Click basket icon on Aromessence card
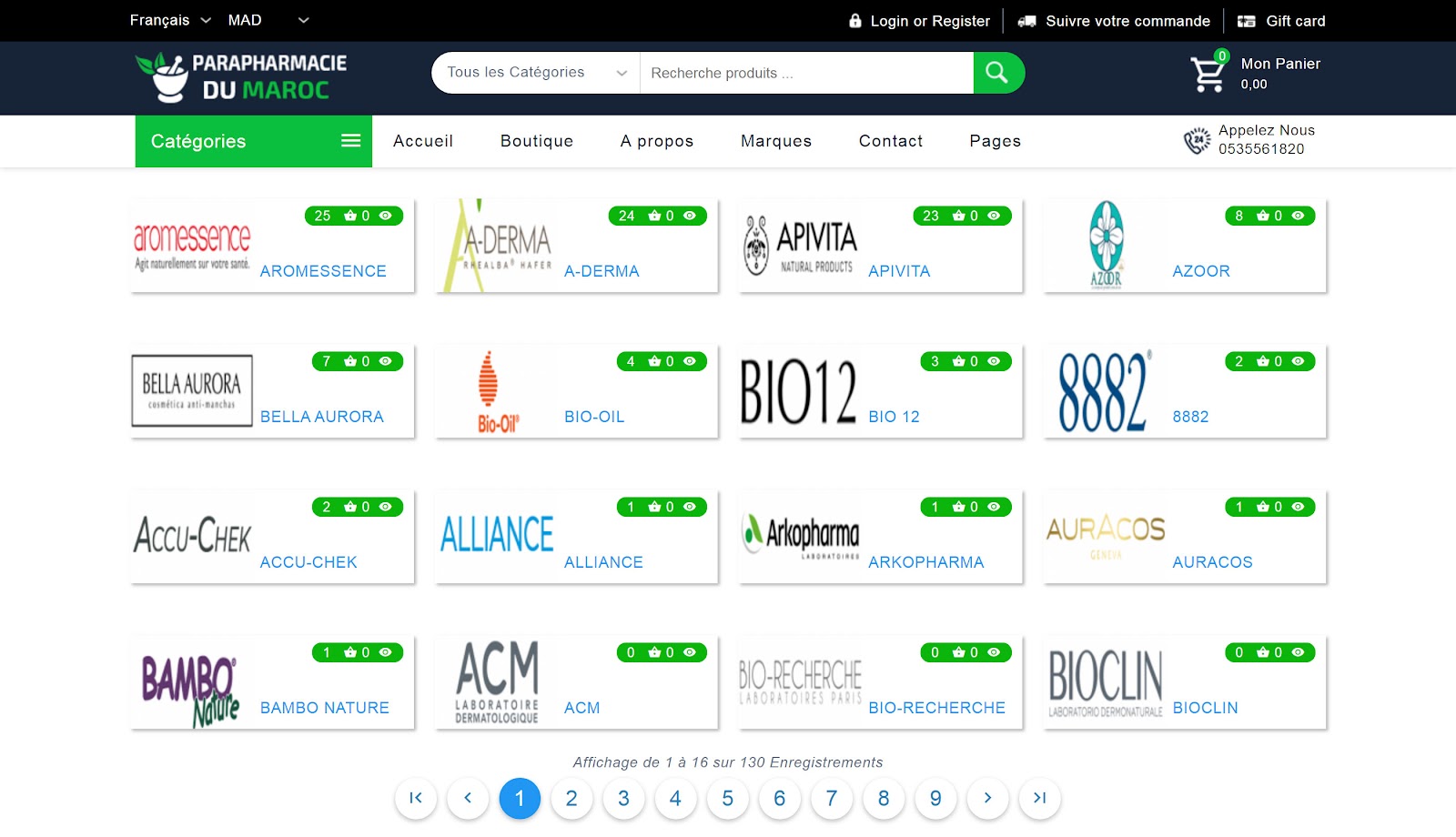The height and width of the screenshot is (837, 1456). [x=350, y=216]
